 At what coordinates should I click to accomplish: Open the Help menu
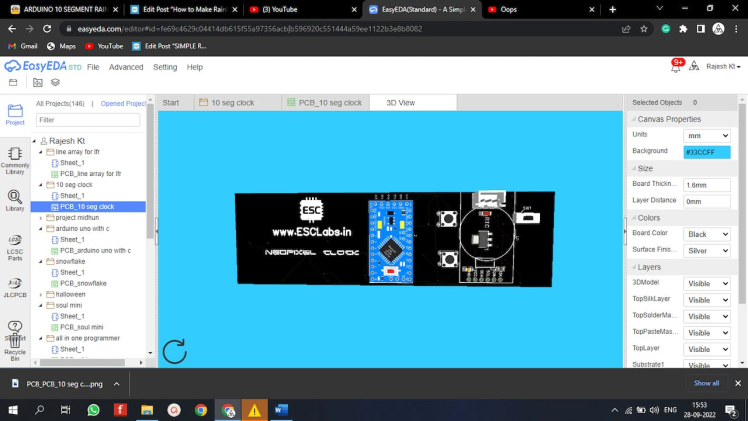coord(195,67)
